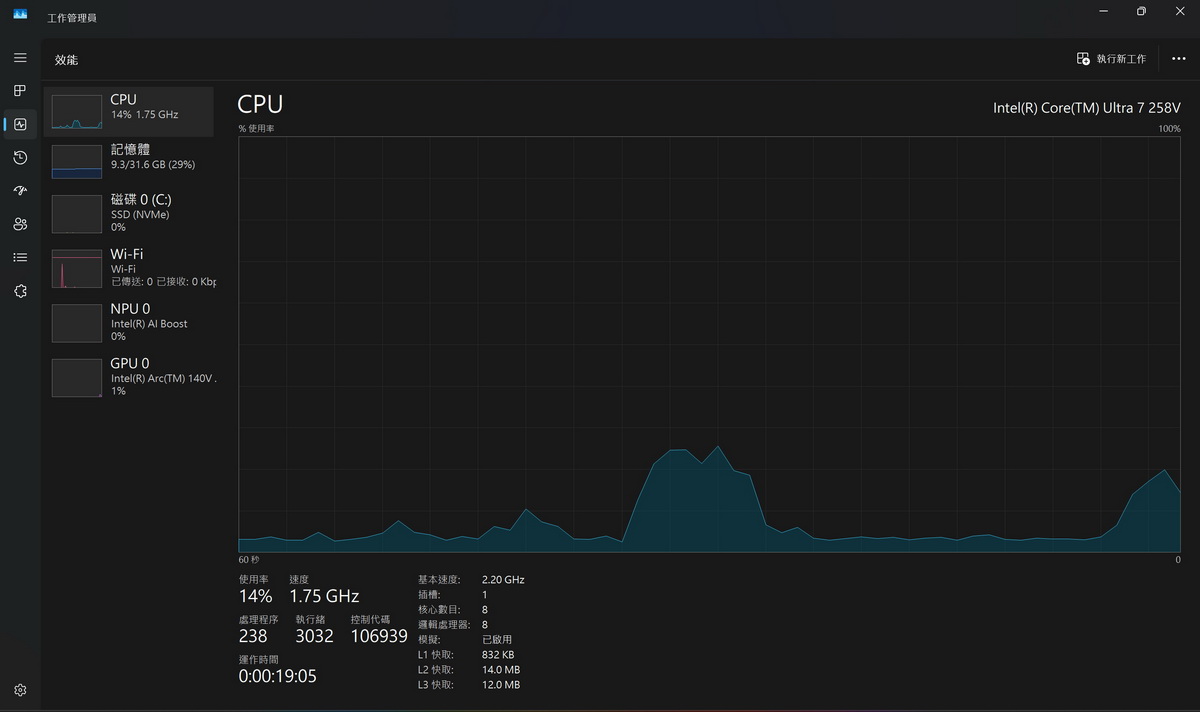Screen dimensions: 1200x712
Task: Click the large CPU heading title
Action: [260, 104]
